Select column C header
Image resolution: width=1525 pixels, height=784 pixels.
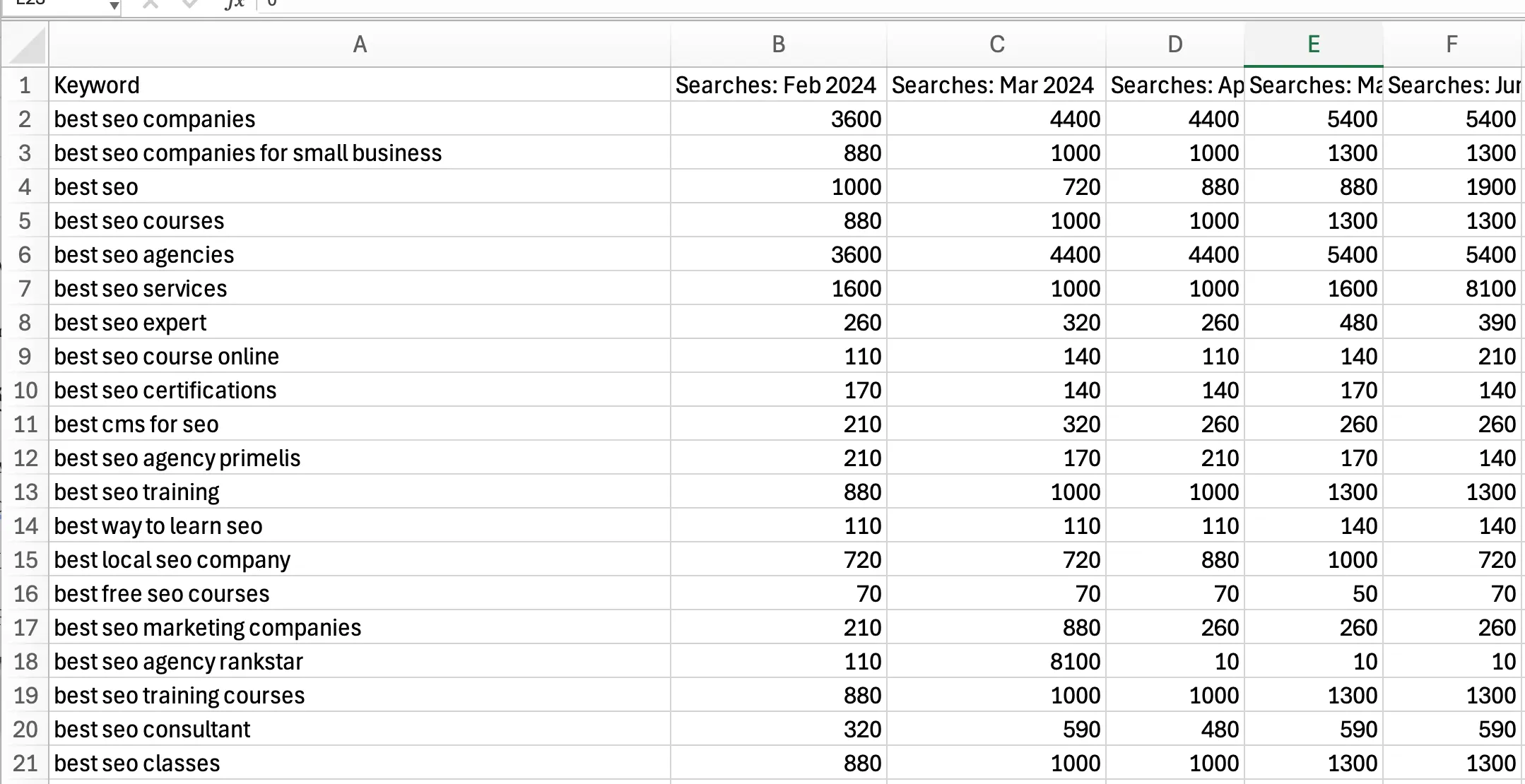pyautogui.click(x=996, y=45)
